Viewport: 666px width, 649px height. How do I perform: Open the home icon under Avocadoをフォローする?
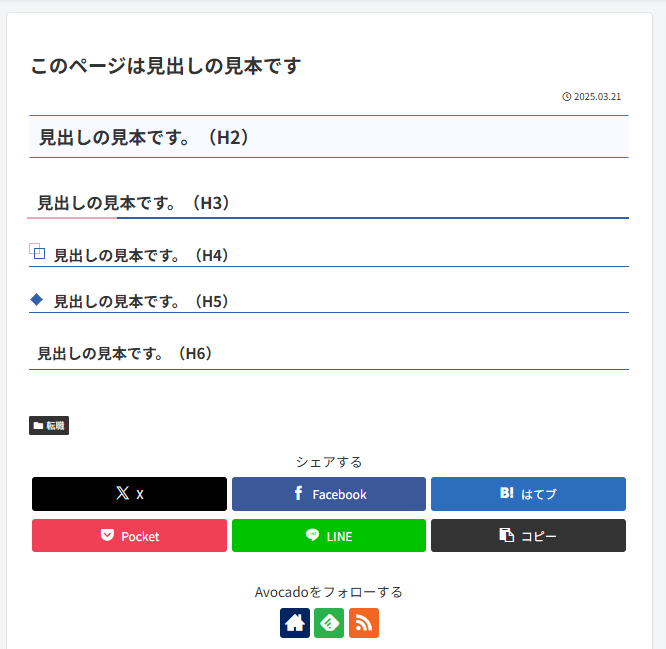(x=295, y=623)
